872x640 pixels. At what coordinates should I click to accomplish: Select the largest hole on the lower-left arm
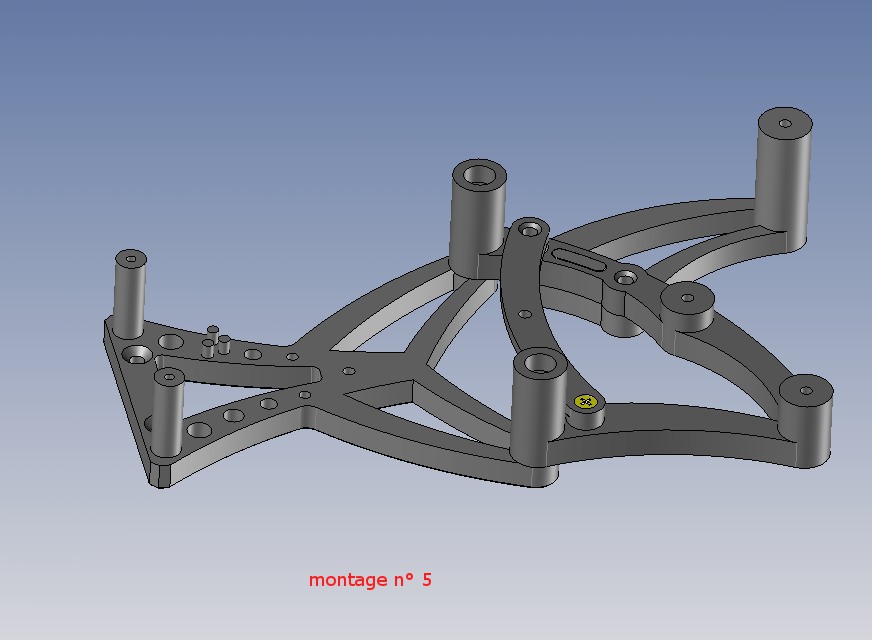pyautogui.click(x=199, y=430)
